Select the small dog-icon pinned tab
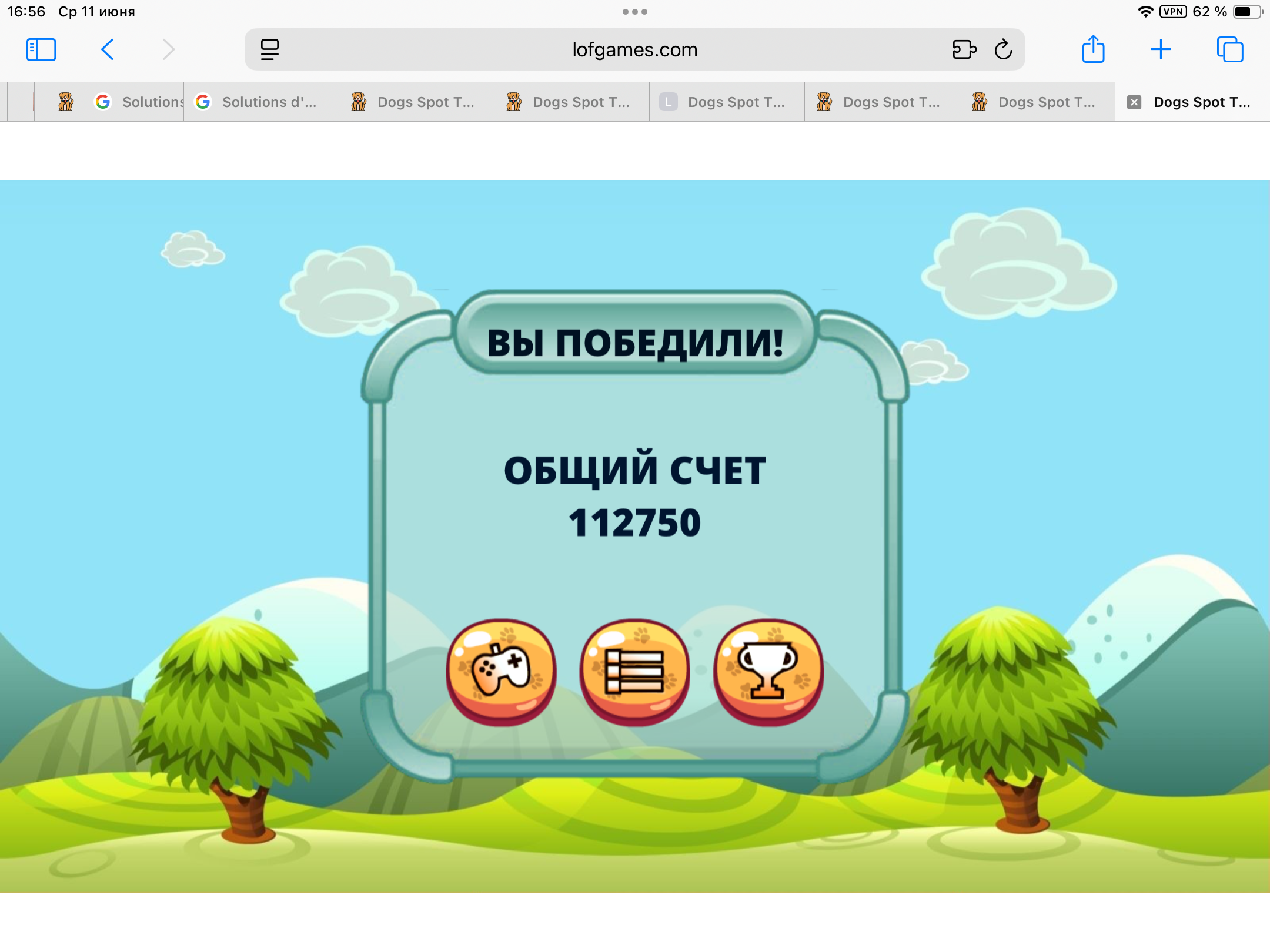Image resolution: width=1270 pixels, height=952 pixels. tap(56, 102)
